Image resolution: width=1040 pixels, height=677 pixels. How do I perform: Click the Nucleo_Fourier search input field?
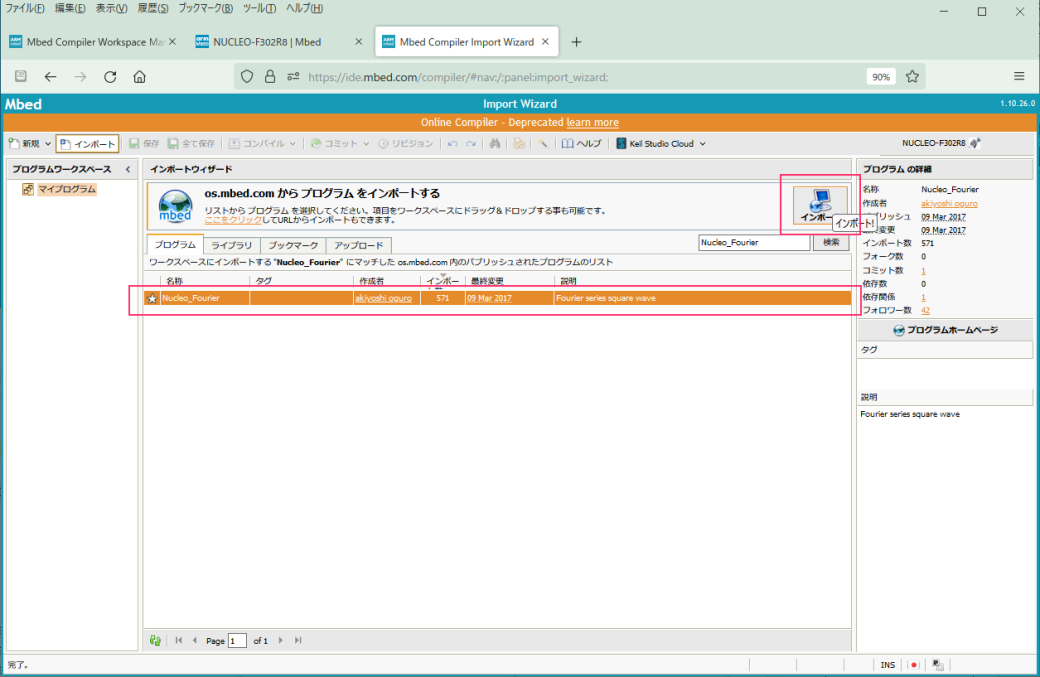point(752,243)
